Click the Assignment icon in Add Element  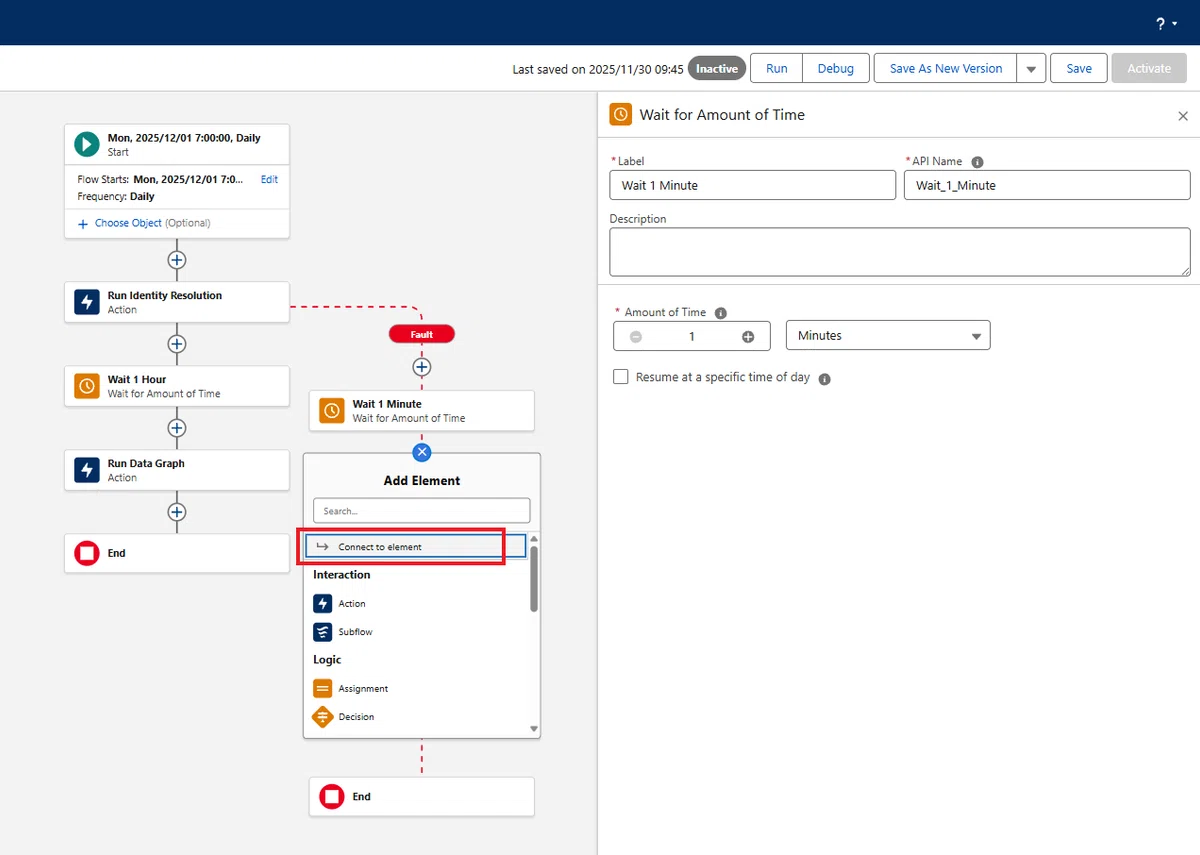(x=322, y=689)
